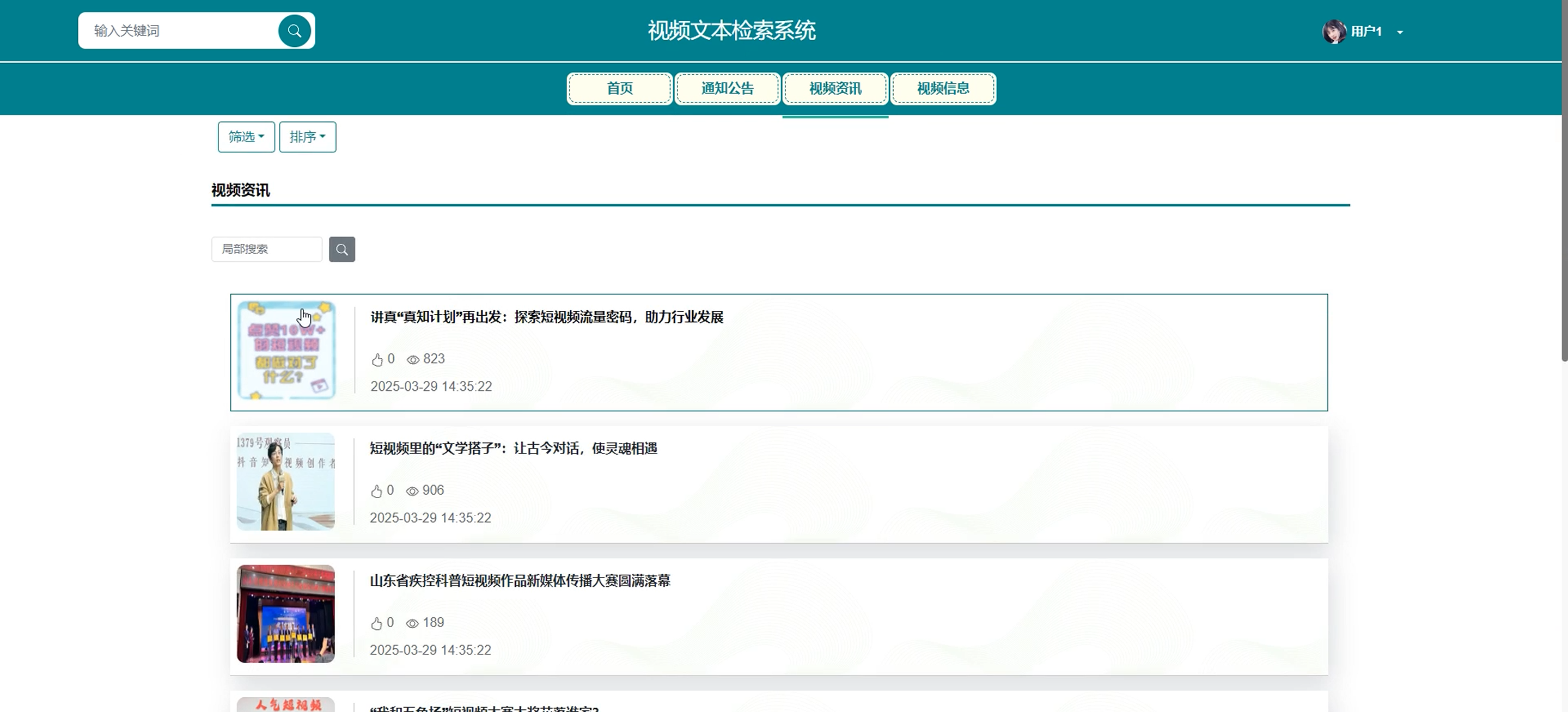Open the 筛选 filter dropdown
This screenshot has height=712, width=1568.
point(246,137)
